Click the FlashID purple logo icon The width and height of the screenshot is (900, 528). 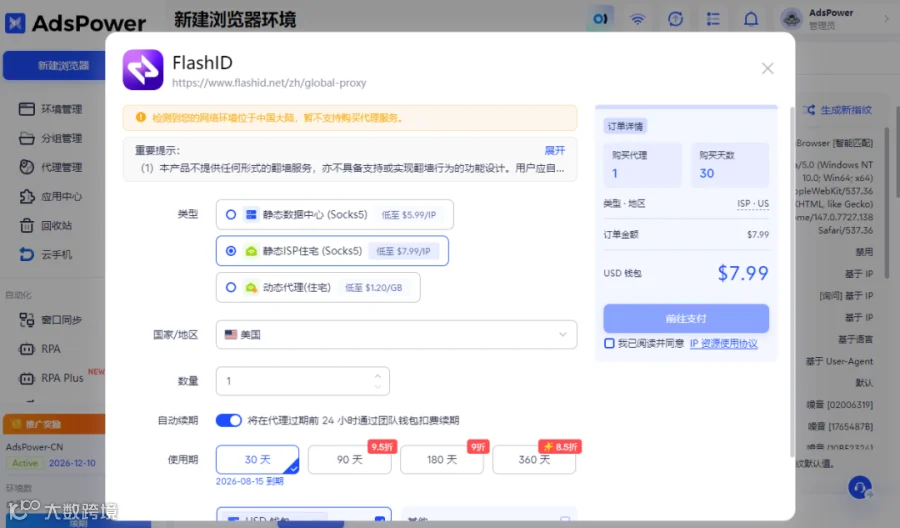(x=143, y=69)
